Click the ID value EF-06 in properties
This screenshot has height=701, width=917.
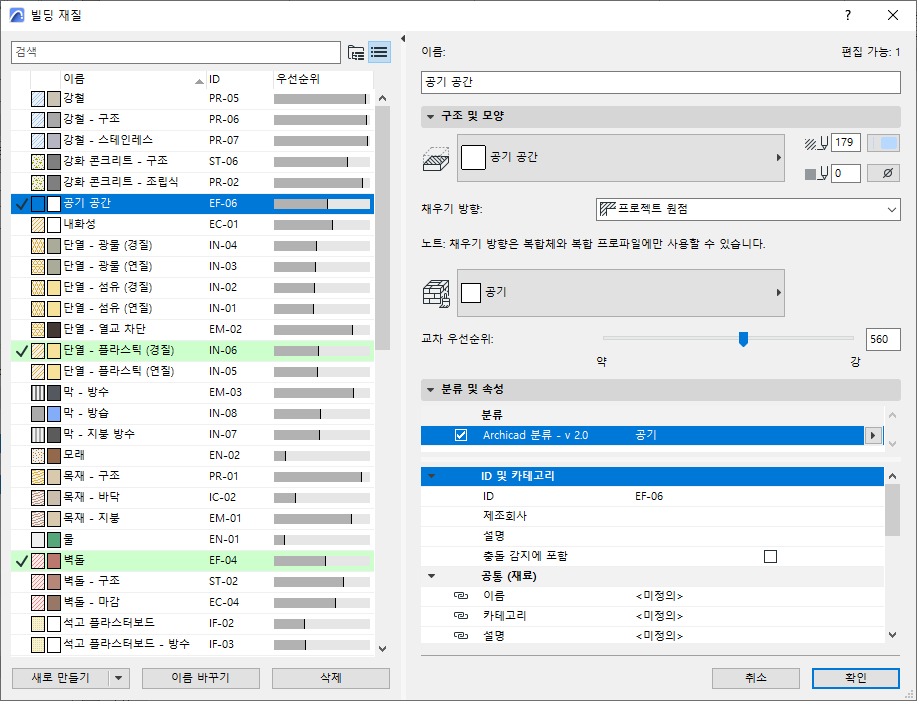[x=649, y=496]
